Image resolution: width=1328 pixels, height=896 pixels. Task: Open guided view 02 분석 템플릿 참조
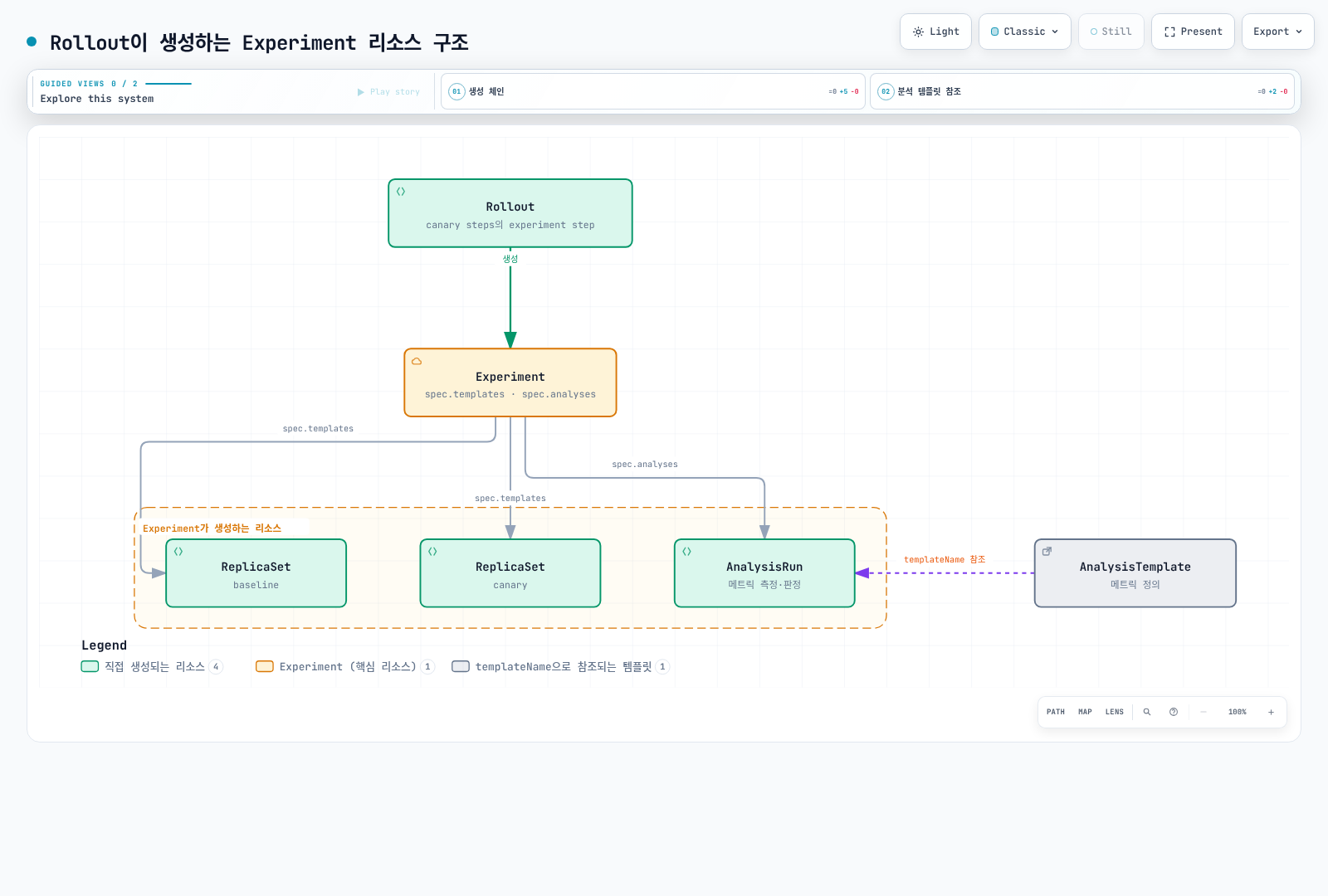(x=1082, y=91)
